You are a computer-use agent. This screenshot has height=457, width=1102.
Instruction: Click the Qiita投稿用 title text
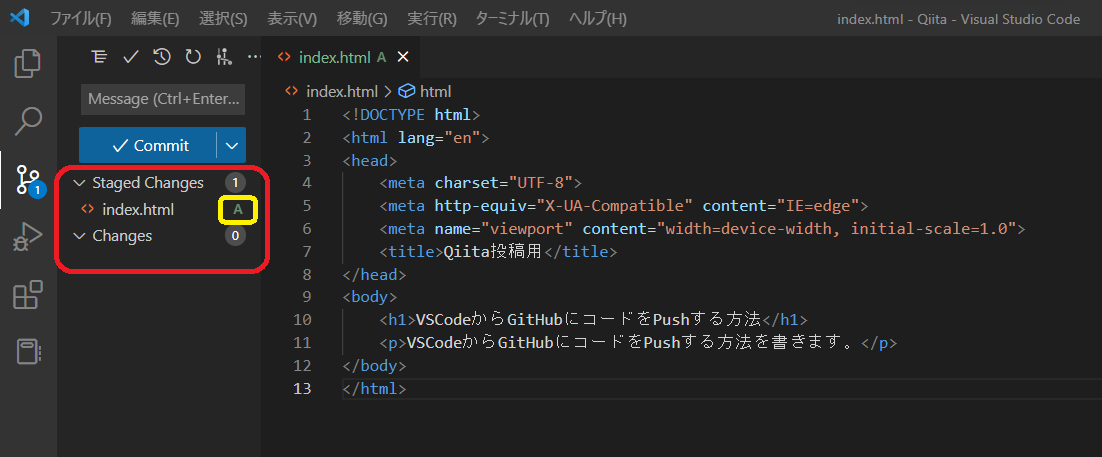point(493,251)
